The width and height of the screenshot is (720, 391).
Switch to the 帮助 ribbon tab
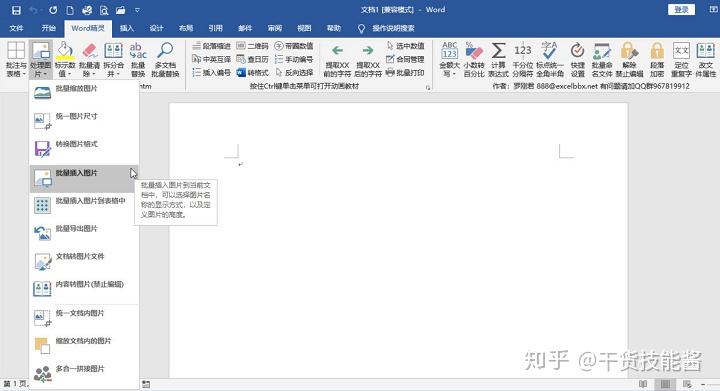click(334, 28)
